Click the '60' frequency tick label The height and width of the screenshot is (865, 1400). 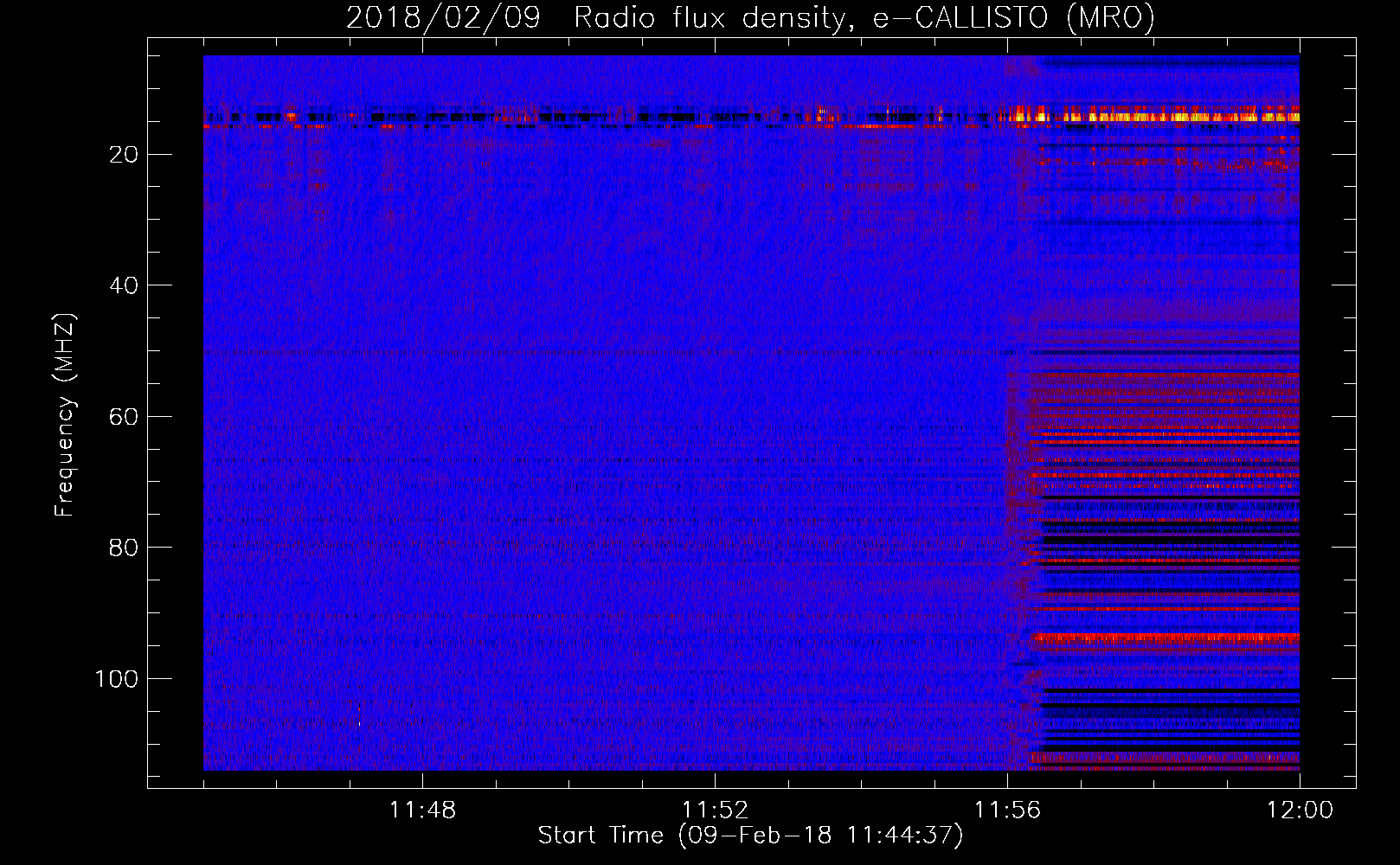(125, 417)
